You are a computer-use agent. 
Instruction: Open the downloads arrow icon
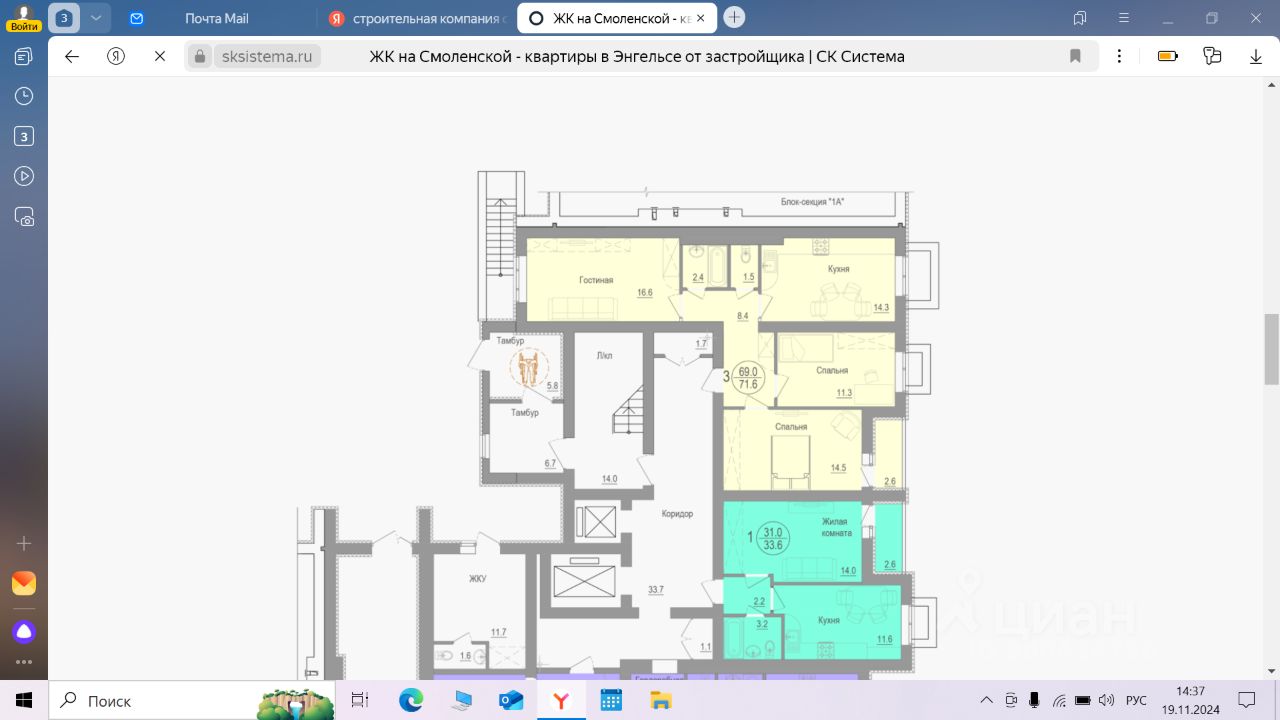click(1256, 57)
